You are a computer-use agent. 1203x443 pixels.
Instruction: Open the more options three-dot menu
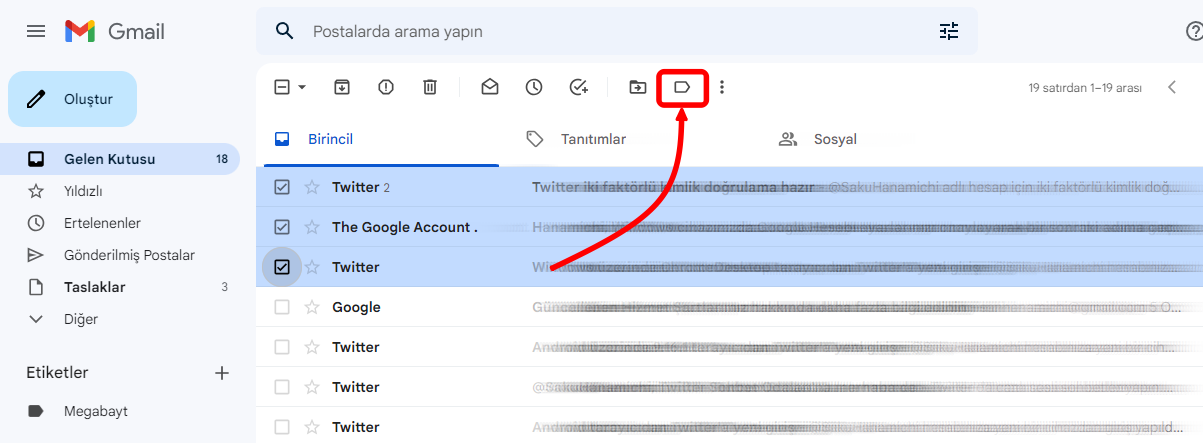722,87
